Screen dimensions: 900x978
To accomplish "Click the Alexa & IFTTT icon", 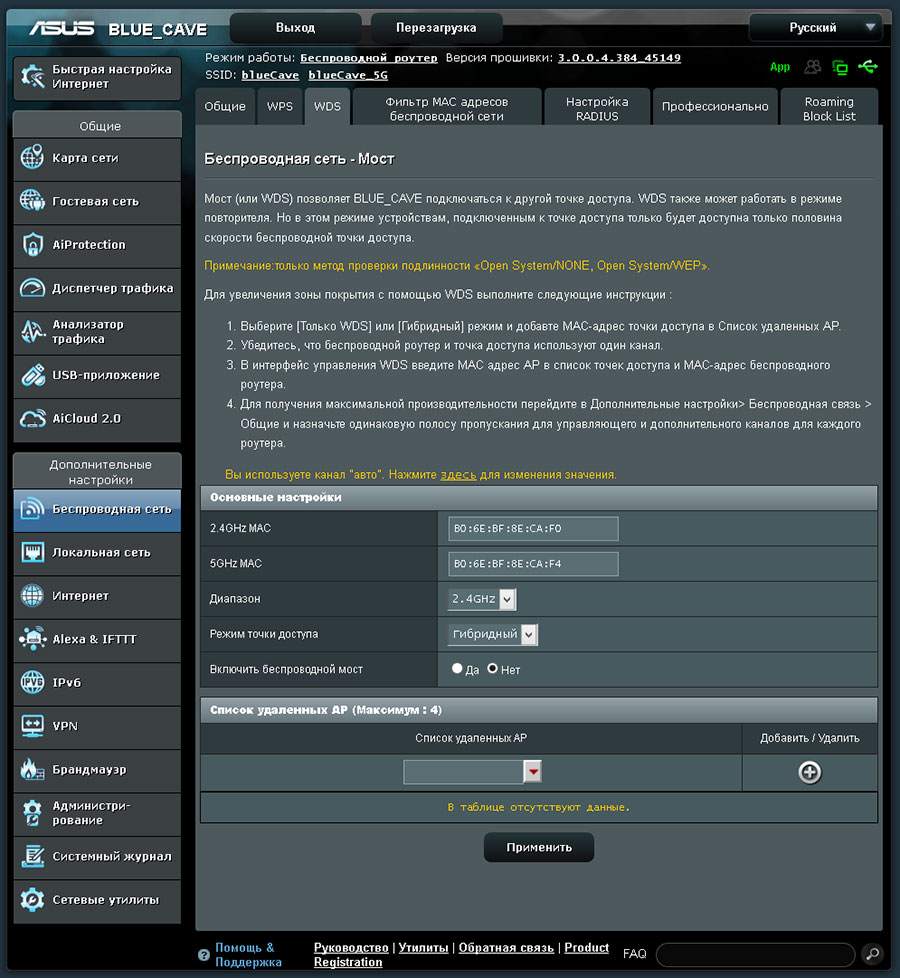I will [32, 639].
